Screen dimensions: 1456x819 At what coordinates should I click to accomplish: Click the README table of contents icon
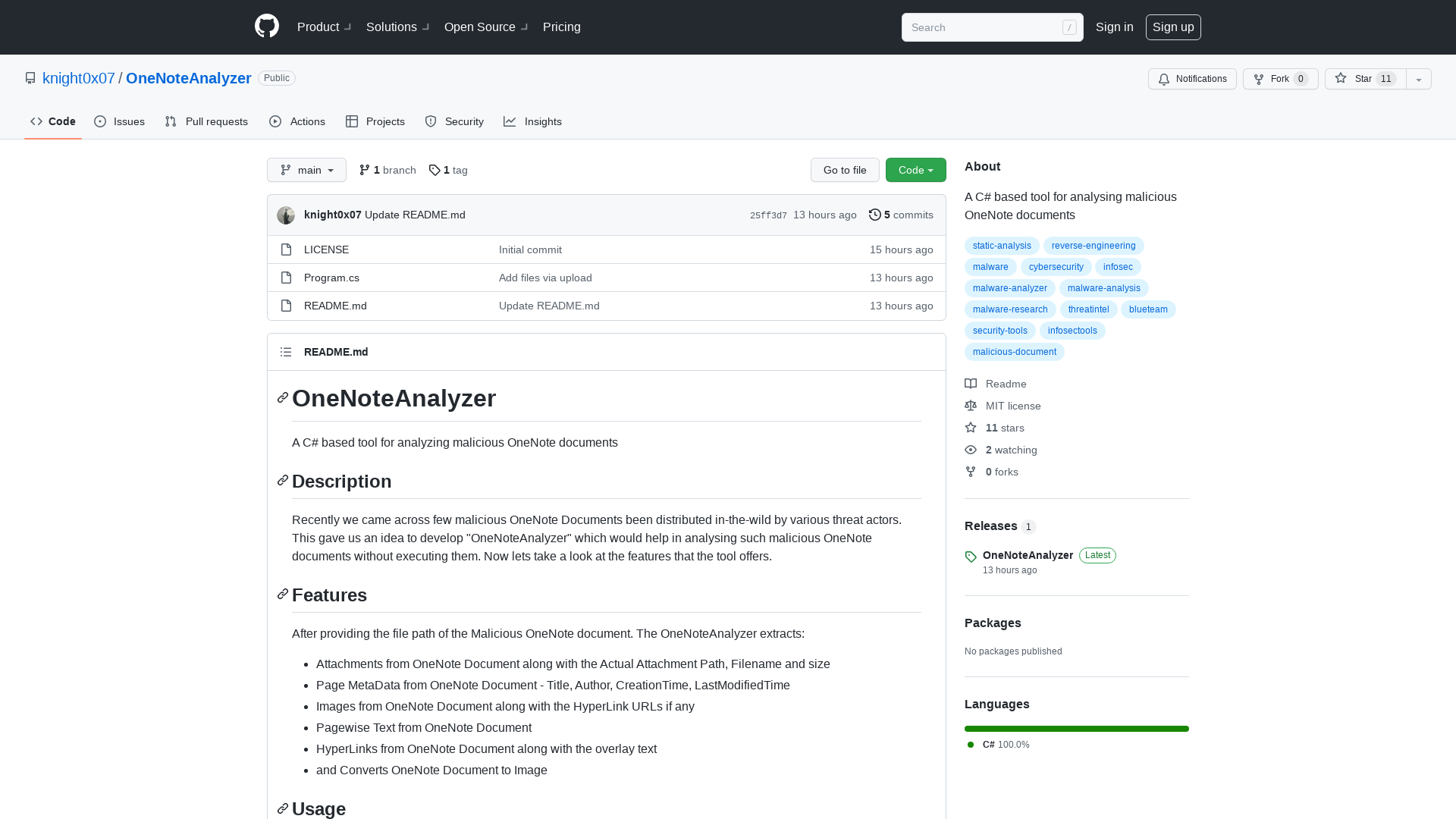click(x=286, y=352)
